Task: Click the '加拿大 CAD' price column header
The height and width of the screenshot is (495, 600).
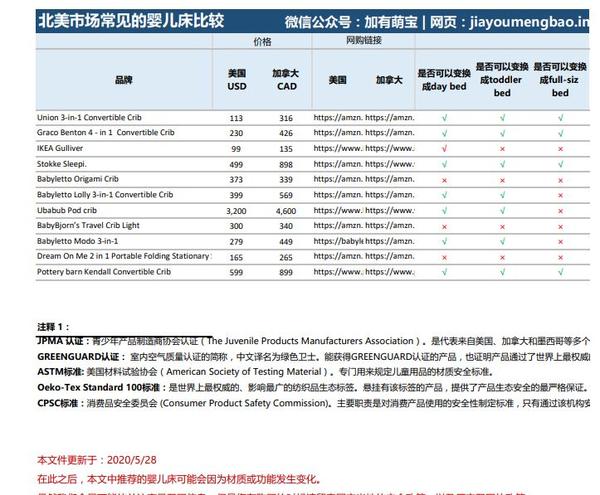Action: 286,80
